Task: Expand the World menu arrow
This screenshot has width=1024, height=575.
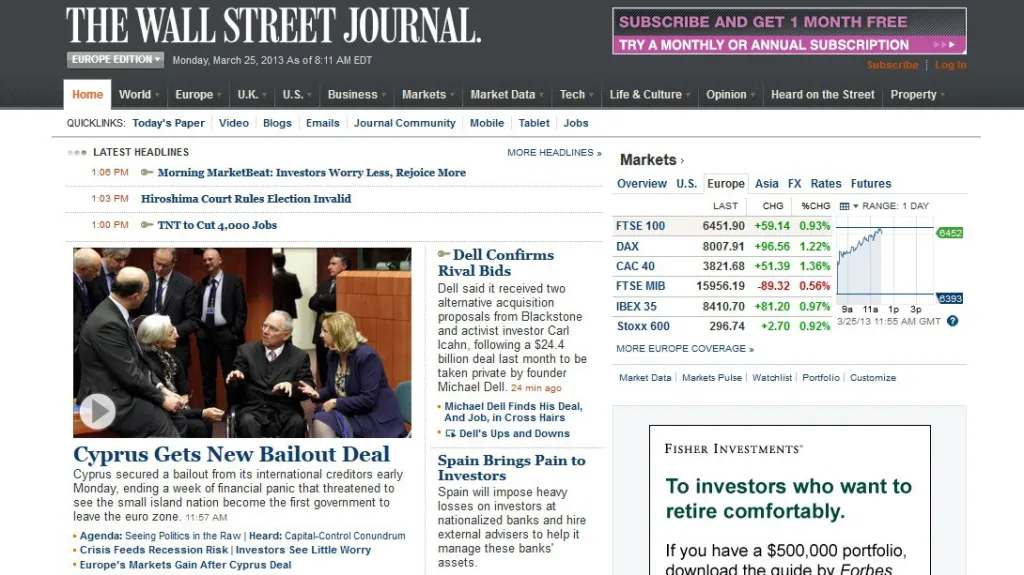Action: tap(157, 95)
